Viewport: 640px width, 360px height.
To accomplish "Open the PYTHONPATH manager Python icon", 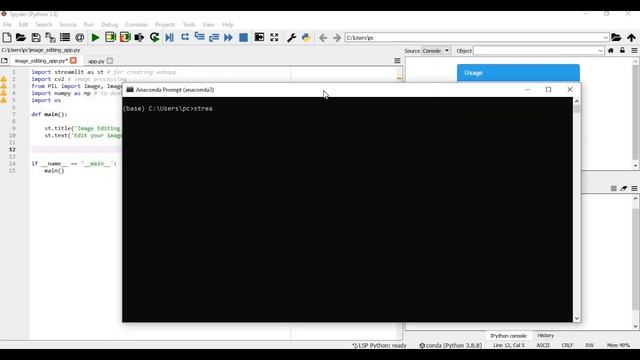I will (306, 38).
